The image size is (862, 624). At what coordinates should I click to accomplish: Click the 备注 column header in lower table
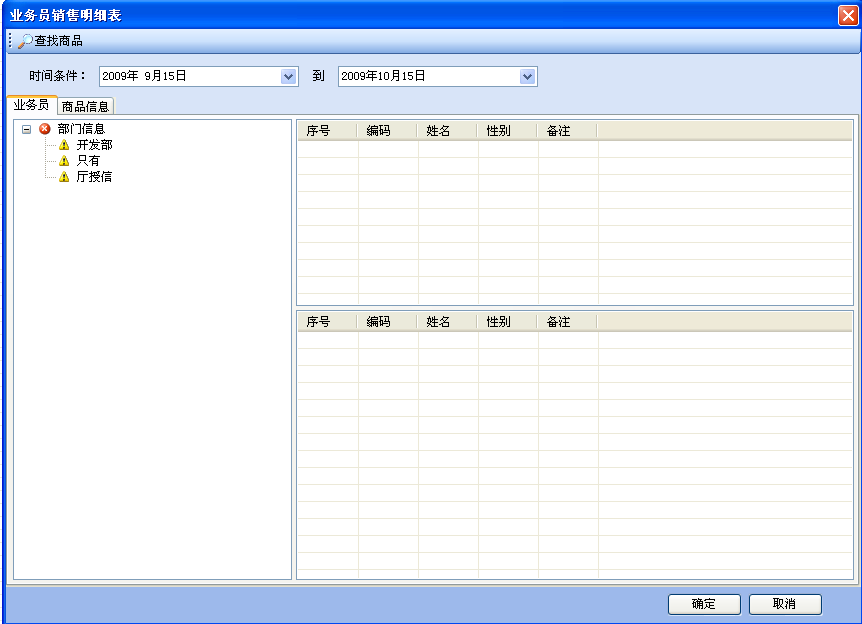click(567, 322)
